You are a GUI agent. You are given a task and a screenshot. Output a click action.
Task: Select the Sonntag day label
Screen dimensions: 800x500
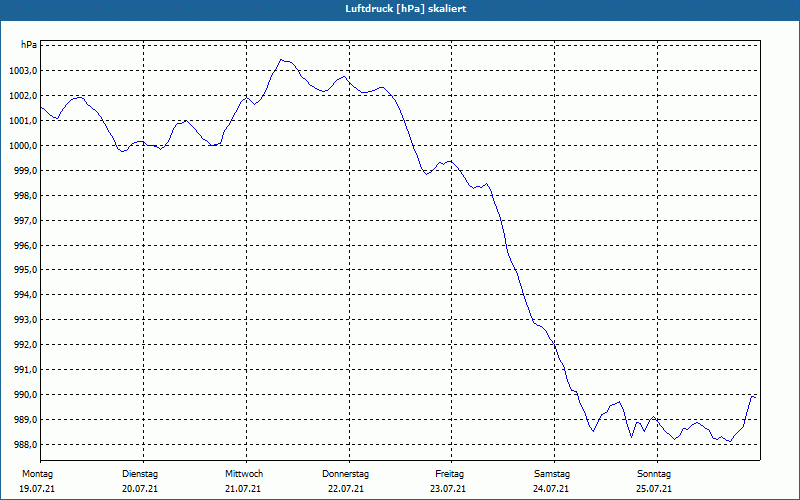(654, 474)
